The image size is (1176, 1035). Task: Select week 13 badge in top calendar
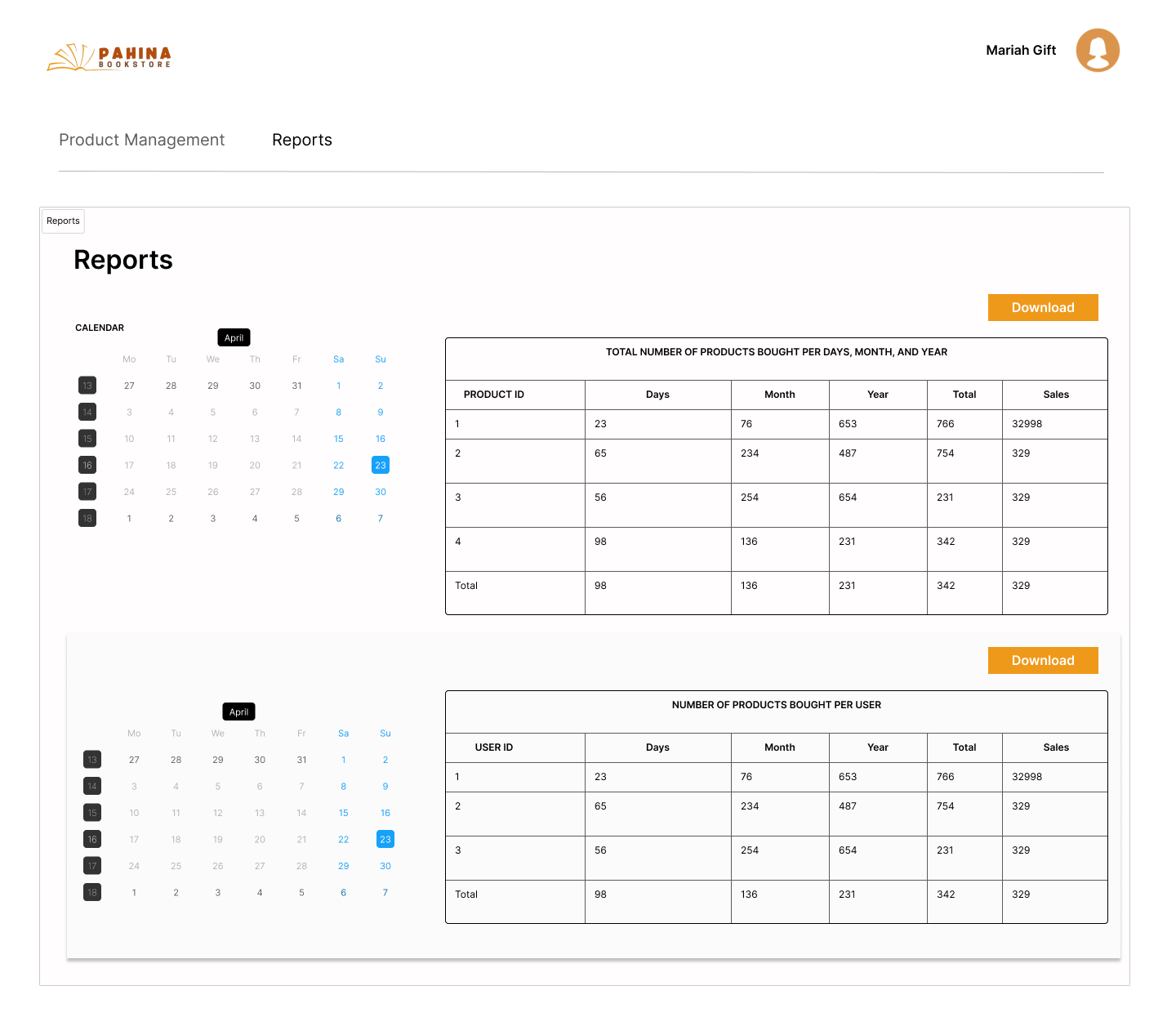[x=87, y=386]
